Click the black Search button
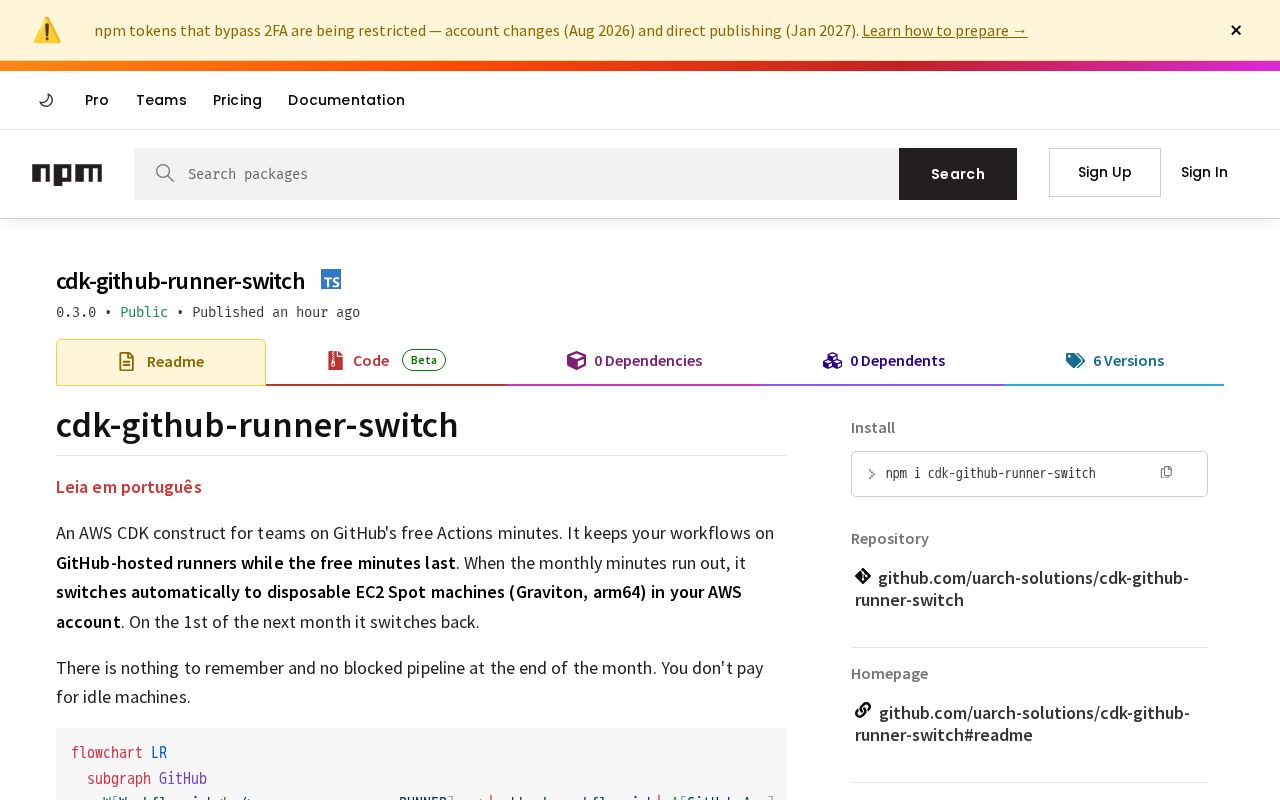The width and height of the screenshot is (1280, 800). coord(958,174)
